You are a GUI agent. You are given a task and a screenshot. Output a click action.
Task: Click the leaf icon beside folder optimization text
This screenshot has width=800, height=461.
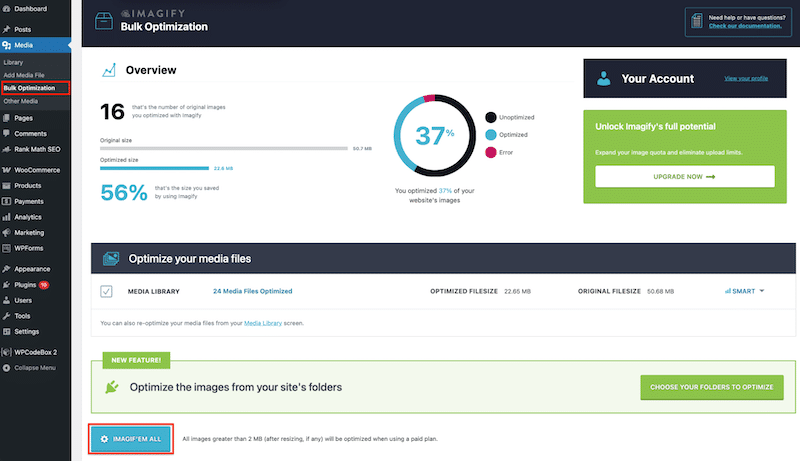pos(112,387)
